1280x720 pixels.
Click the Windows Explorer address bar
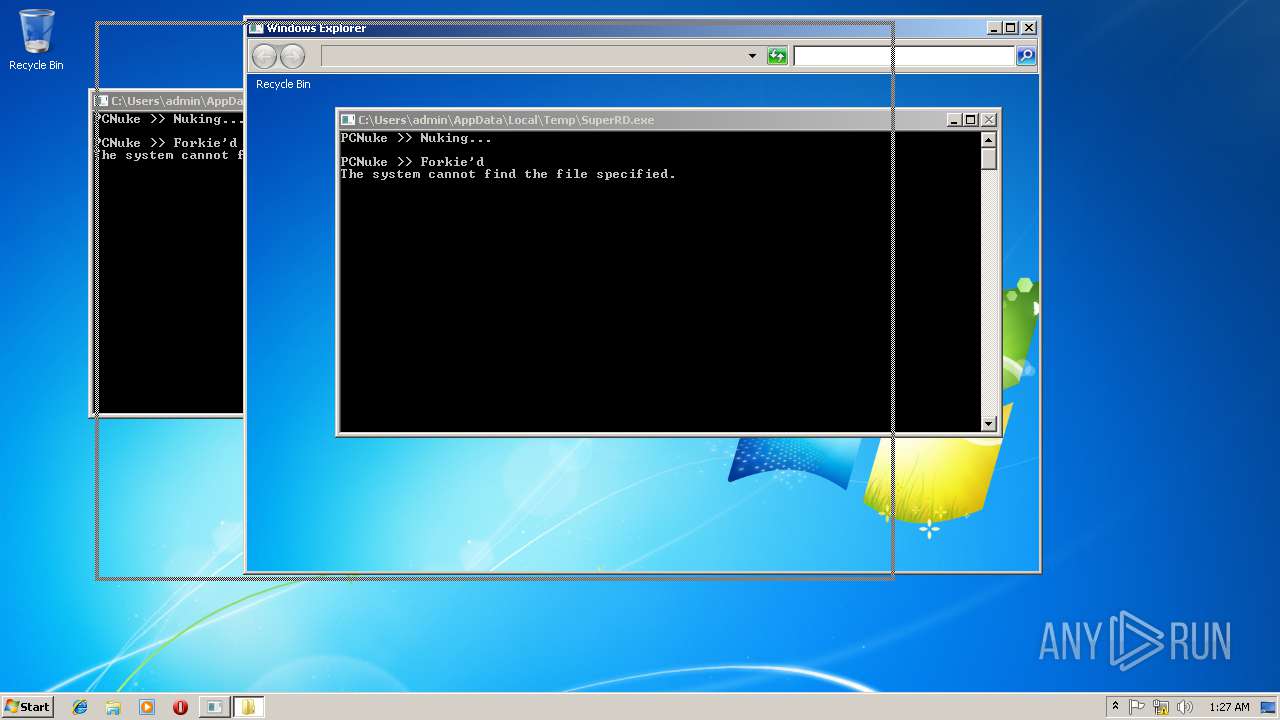pyautogui.click(x=541, y=56)
